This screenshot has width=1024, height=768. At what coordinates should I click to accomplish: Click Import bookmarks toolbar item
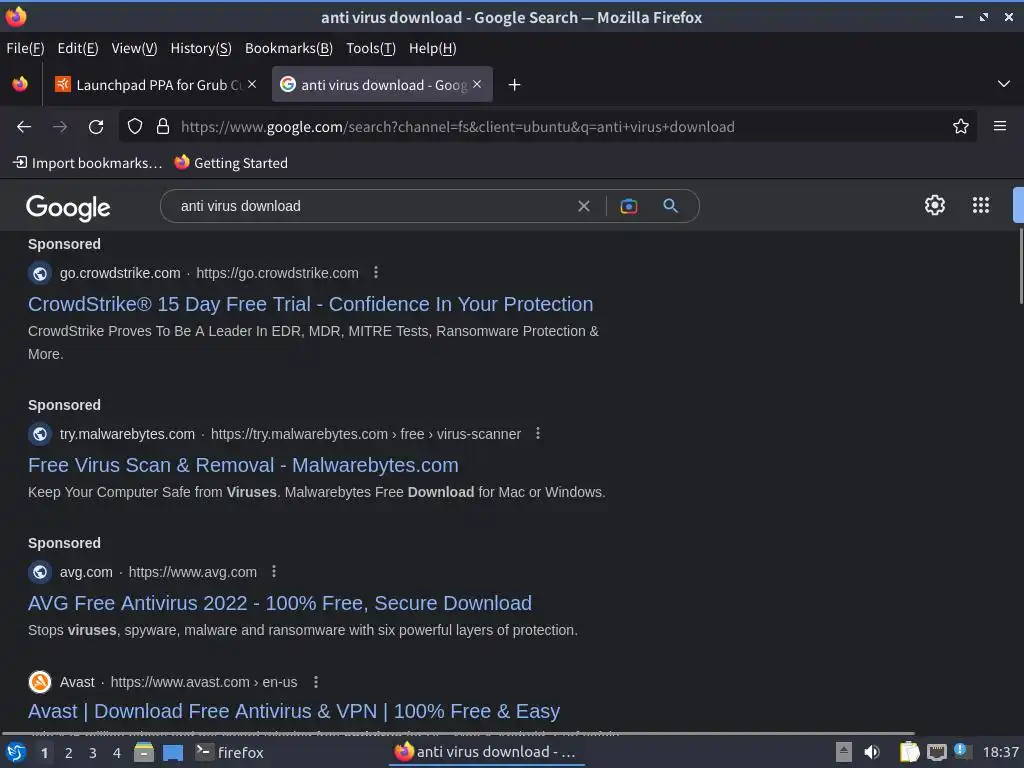(x=88, y=163)
